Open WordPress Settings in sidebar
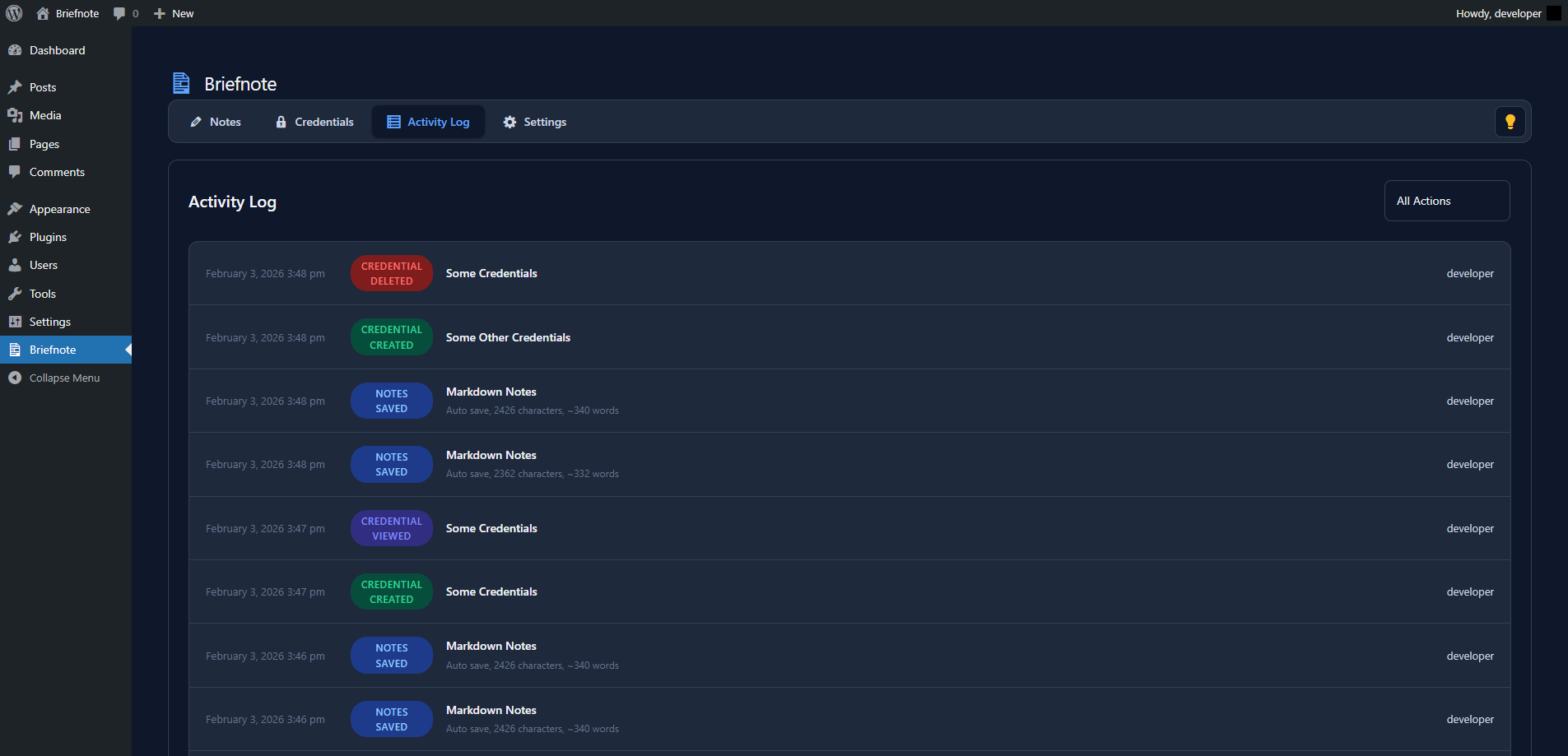Image resolution: width=1568 pixels, height=756 pixels. pos(66,322)
